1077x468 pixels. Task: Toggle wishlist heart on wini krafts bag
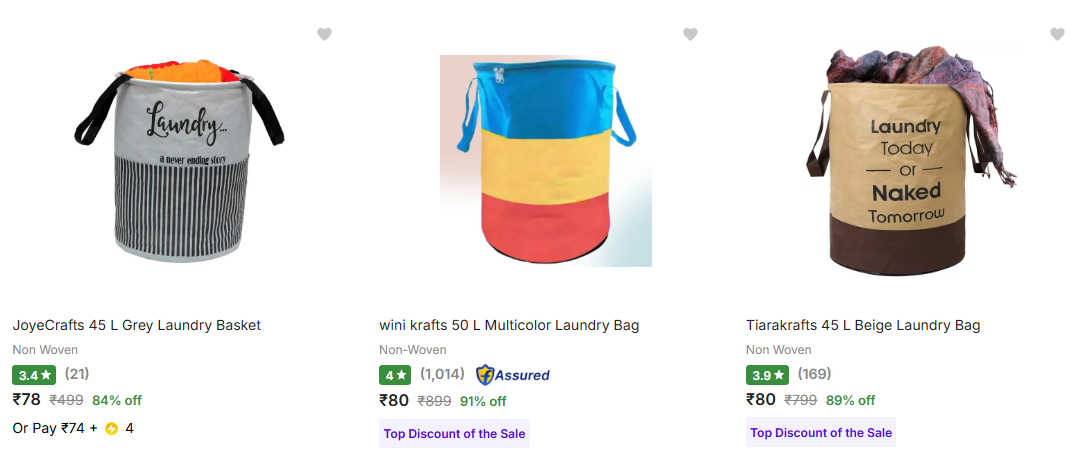[690, 35]
